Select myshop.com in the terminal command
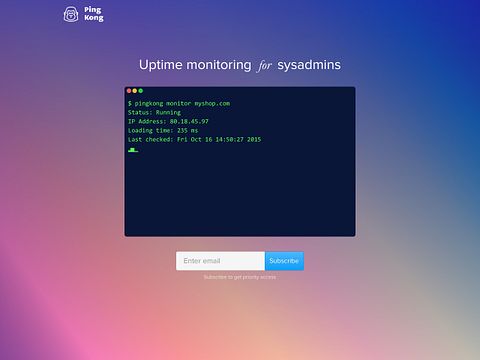Image resolution: width=480 pixels, height=360 pixels. pyautogui.click(x=212, y=104)
